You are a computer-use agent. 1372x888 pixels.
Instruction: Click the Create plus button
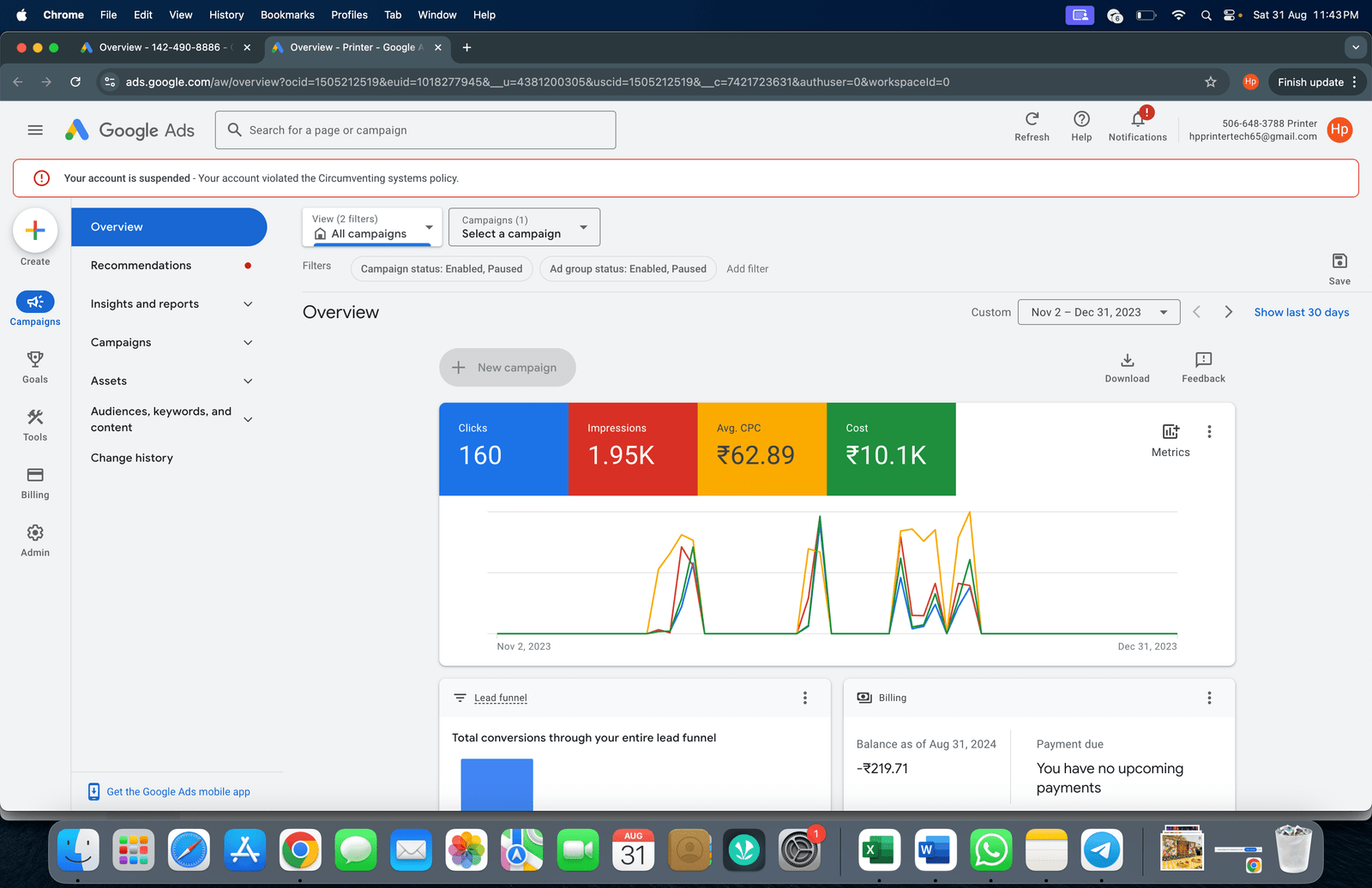(35, 231)
